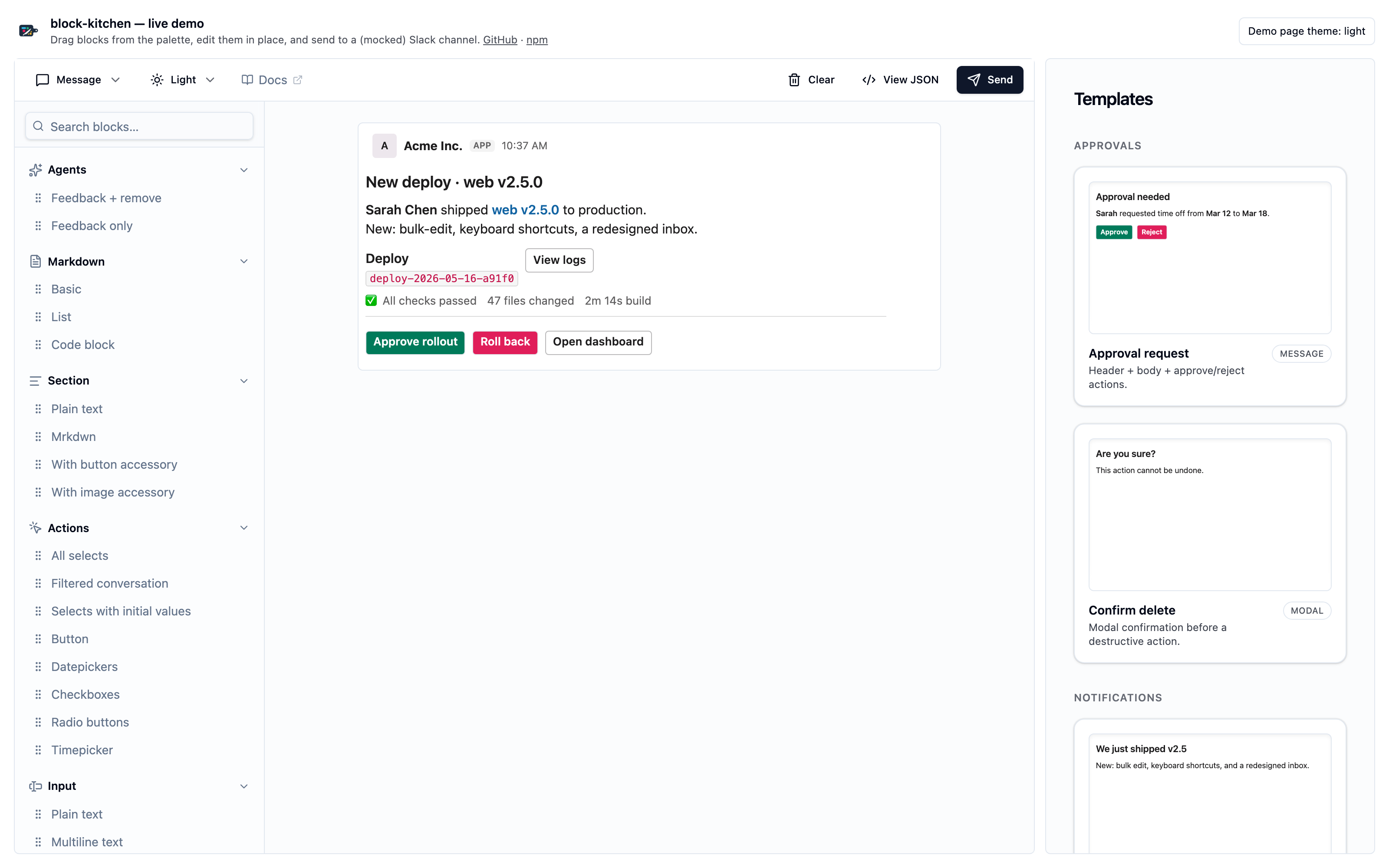Click the Message speech bubble icon
Screen dimensions: 1389x868
[43, 80]
